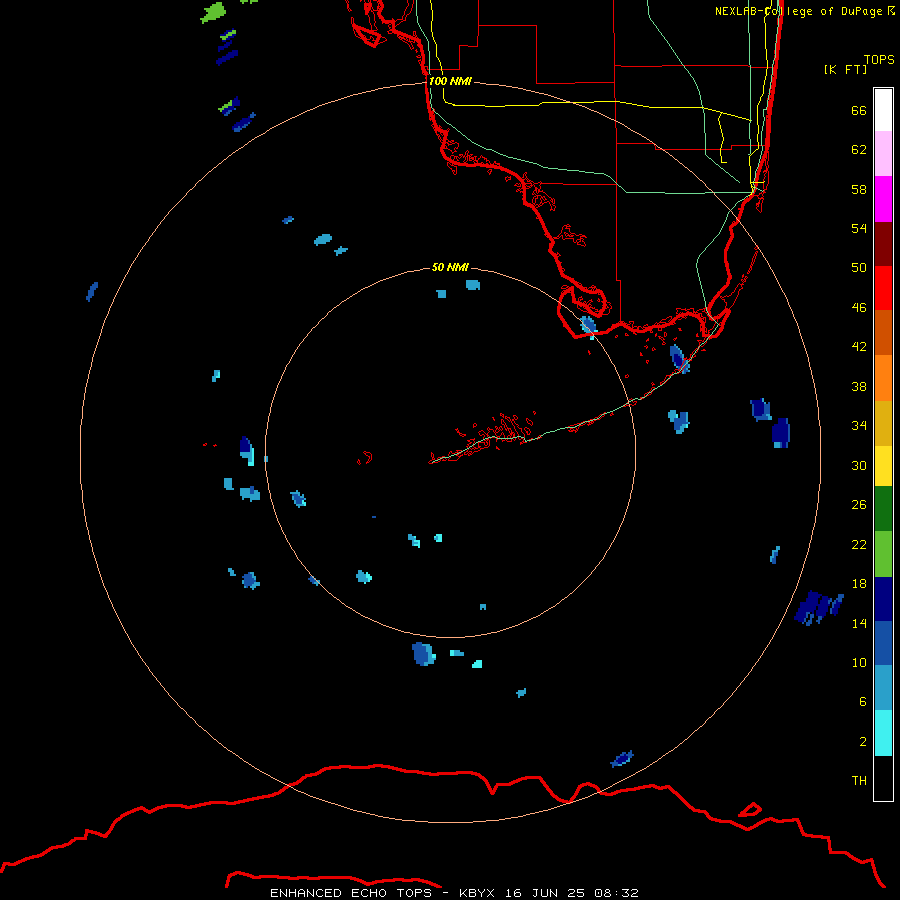Screen dimensions: 900x900
Task: Click the legend value "42"
Action: pyautogui.click(x=859, y=347)
